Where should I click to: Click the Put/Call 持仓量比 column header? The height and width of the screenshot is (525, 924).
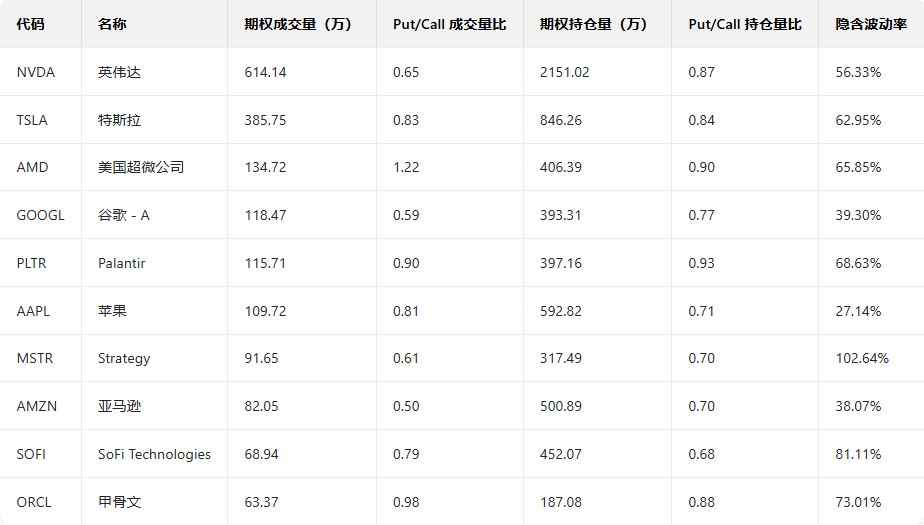point(745,24)
